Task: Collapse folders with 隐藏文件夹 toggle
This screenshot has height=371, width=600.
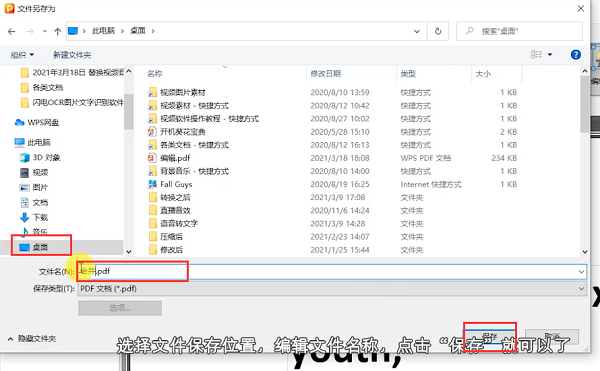Action: click(x=32, y=338)
